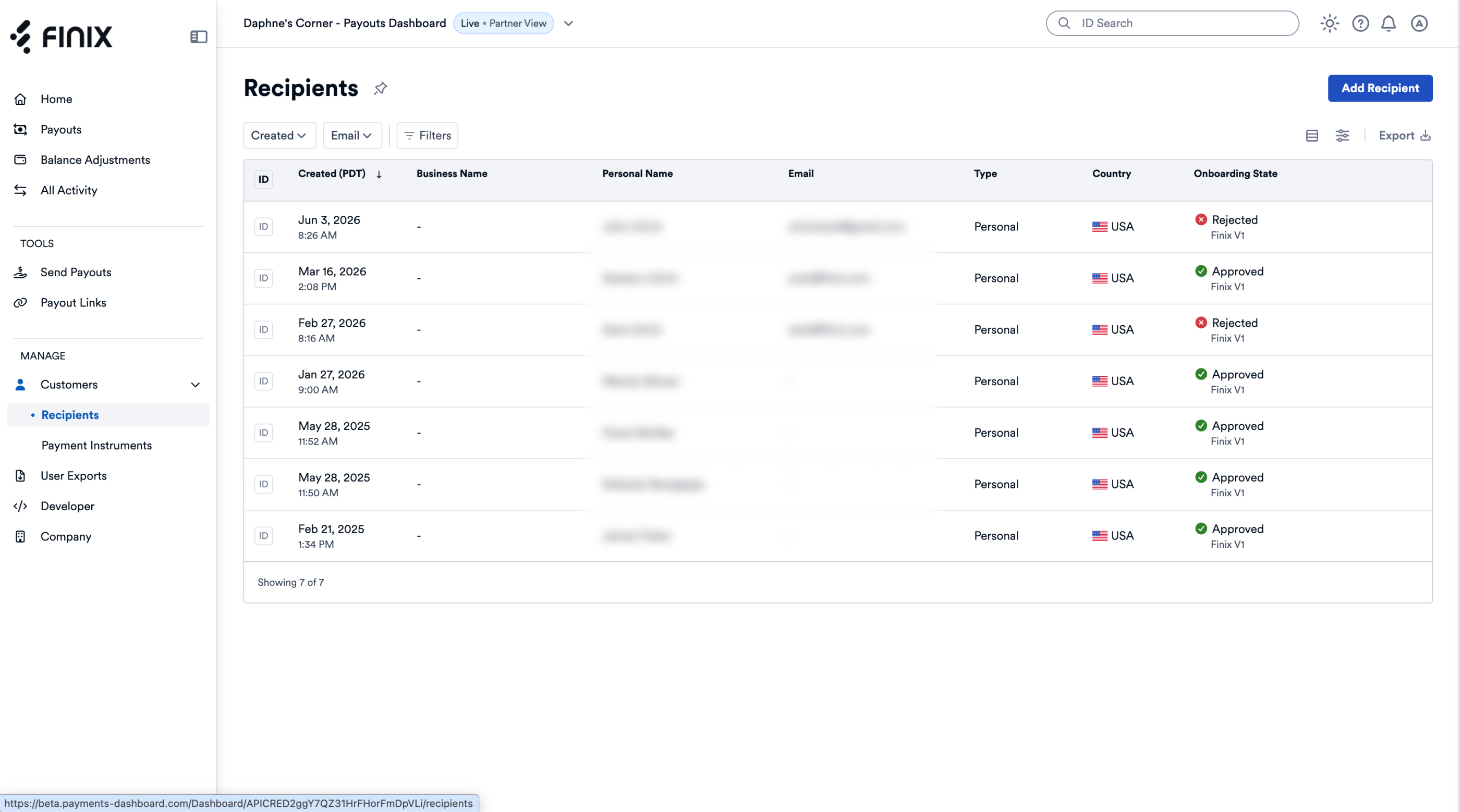The height and width of the screenshot is (812, 1460).
Task: Click USA country in Feb 21, 2025 row
Action: tap(1113, 537)
